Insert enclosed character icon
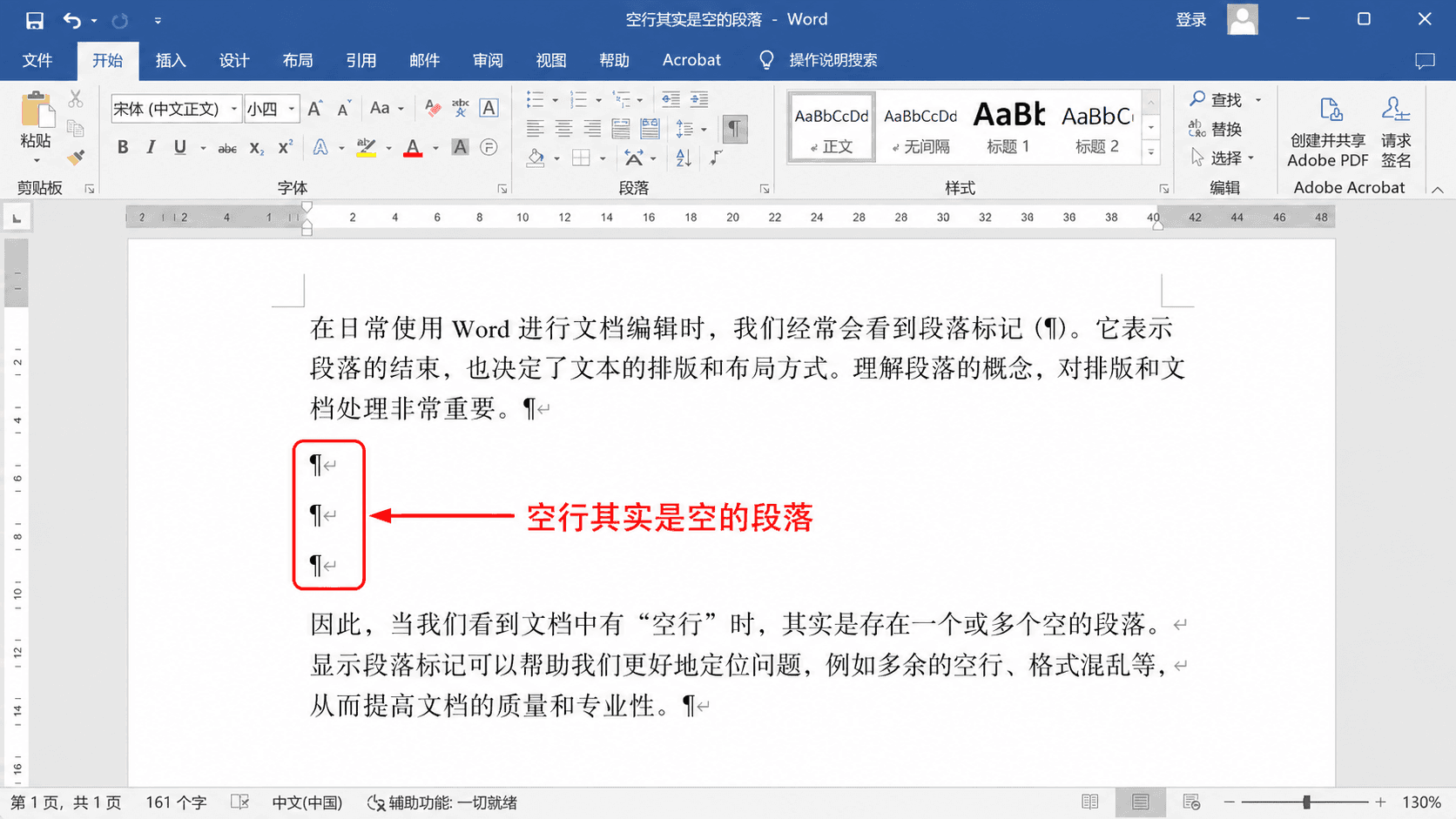This screenshot has height=819, width=1456. (x=489, y=147)
